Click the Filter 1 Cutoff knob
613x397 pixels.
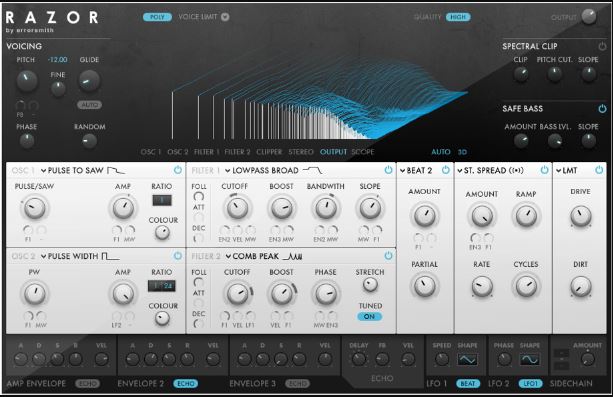pyautogui.click(x=237, y=208)
